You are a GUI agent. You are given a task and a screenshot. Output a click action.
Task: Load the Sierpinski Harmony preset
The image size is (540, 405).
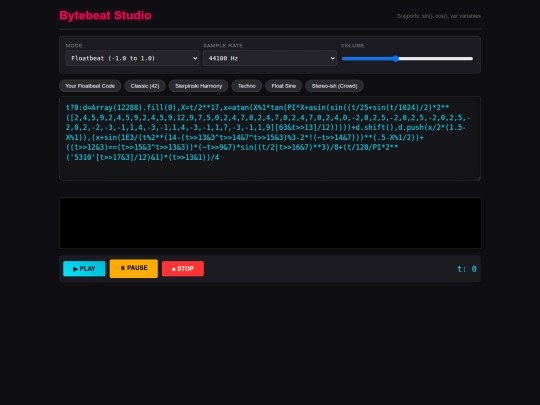[198, 86]
